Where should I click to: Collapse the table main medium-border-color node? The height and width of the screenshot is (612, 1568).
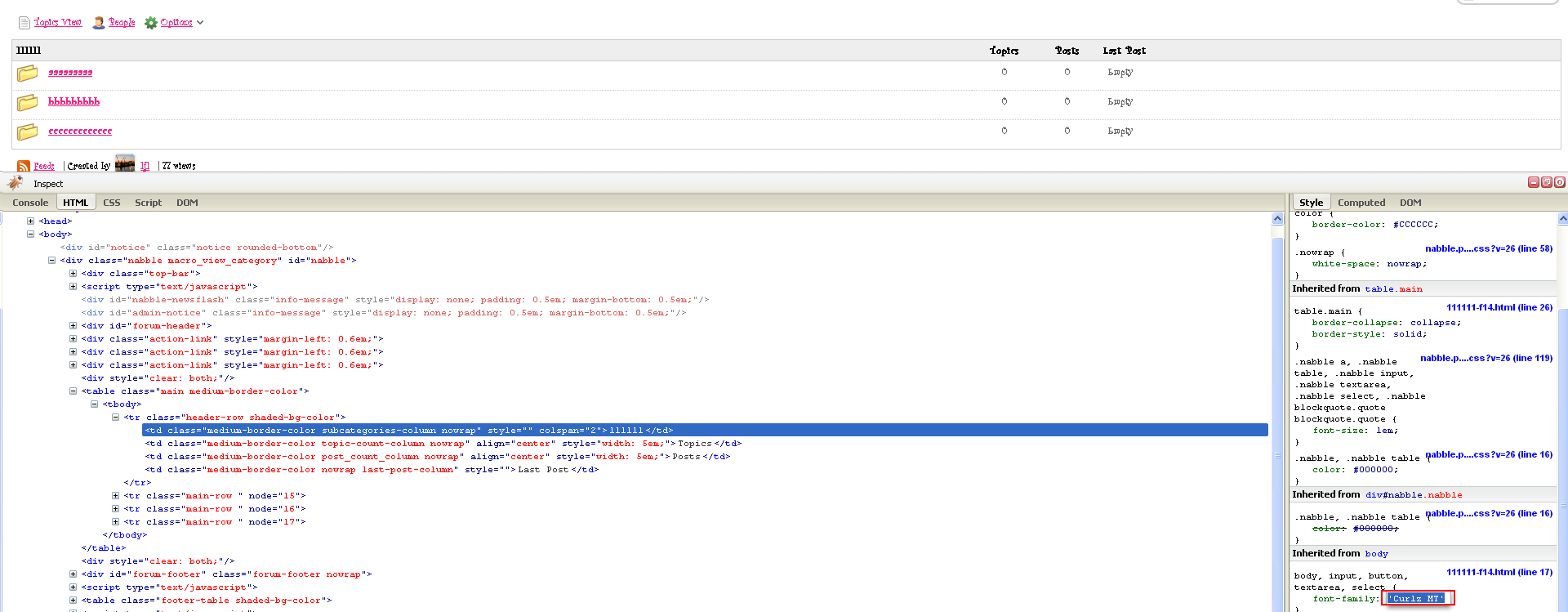tap(73, 391)
